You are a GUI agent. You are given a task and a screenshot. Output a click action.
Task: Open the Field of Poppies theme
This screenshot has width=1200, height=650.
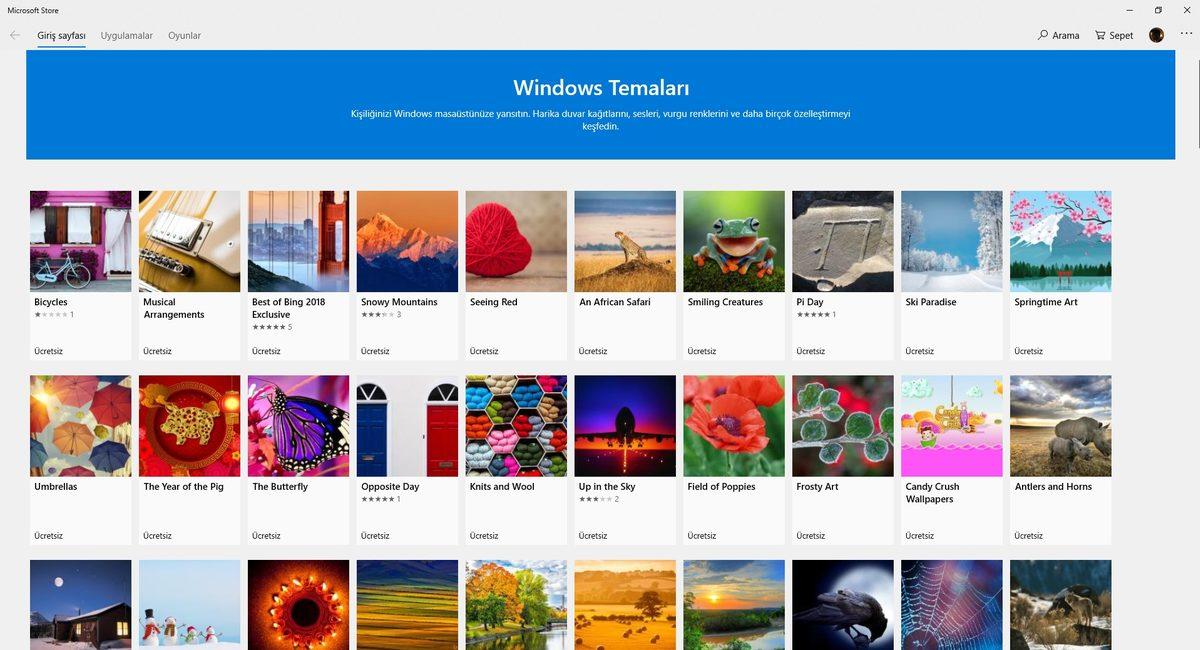[733, 425]
